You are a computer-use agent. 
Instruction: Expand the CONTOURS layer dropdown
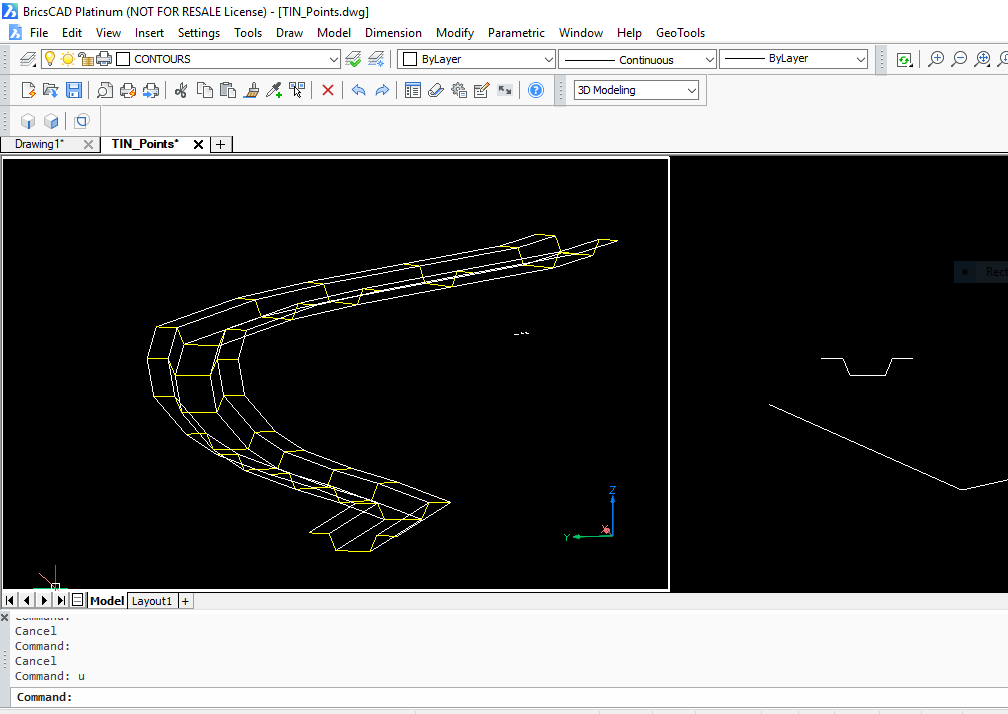pos(334,59)
